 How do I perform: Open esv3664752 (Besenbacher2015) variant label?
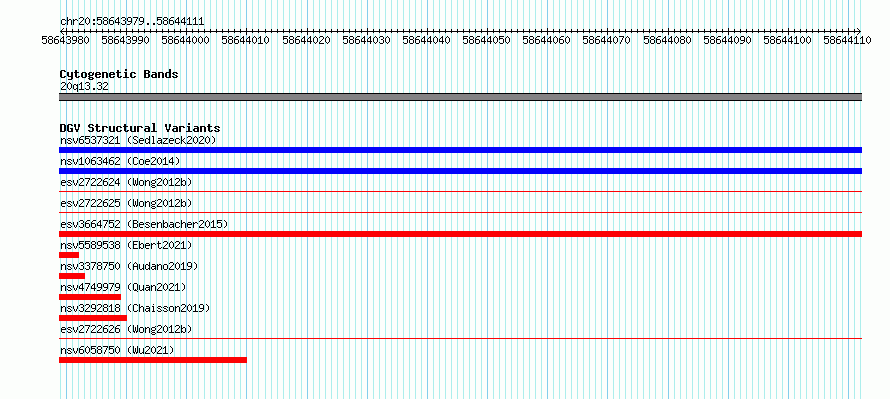pos(144,224)
